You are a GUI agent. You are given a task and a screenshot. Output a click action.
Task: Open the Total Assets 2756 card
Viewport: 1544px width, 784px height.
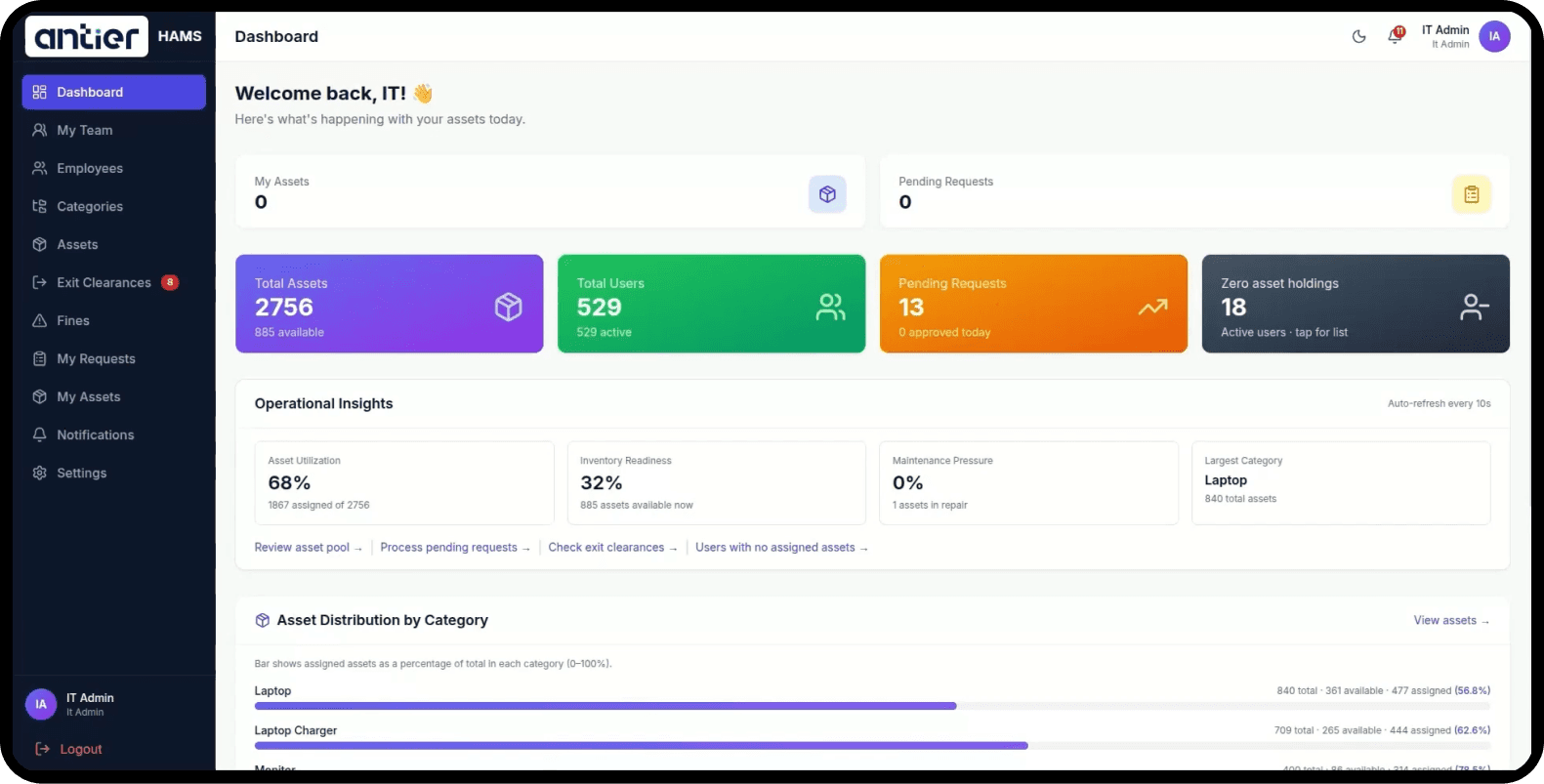click(390, 304)
